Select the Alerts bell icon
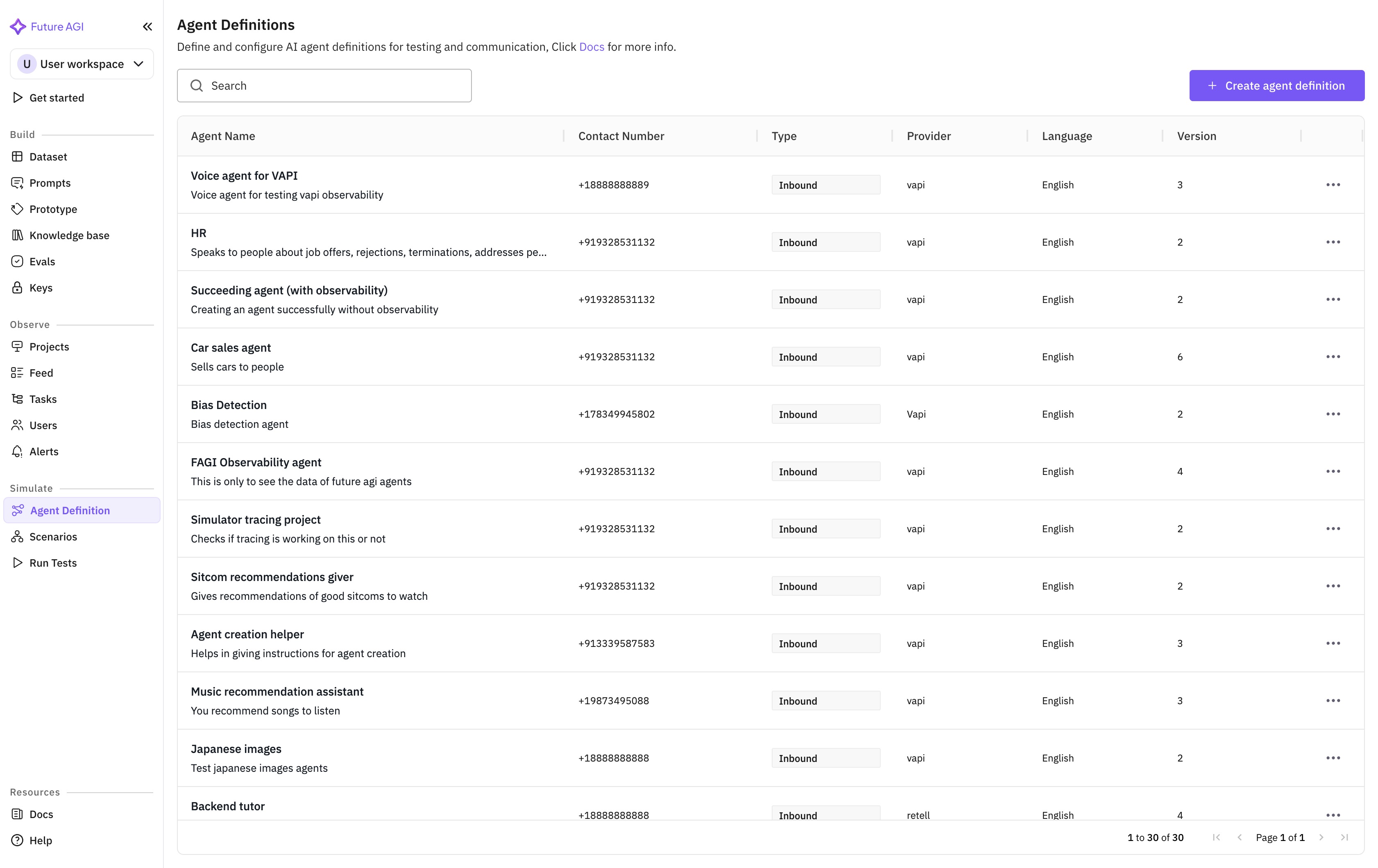Viewport: 1378px width, 868px height. [x=18, y=451]
